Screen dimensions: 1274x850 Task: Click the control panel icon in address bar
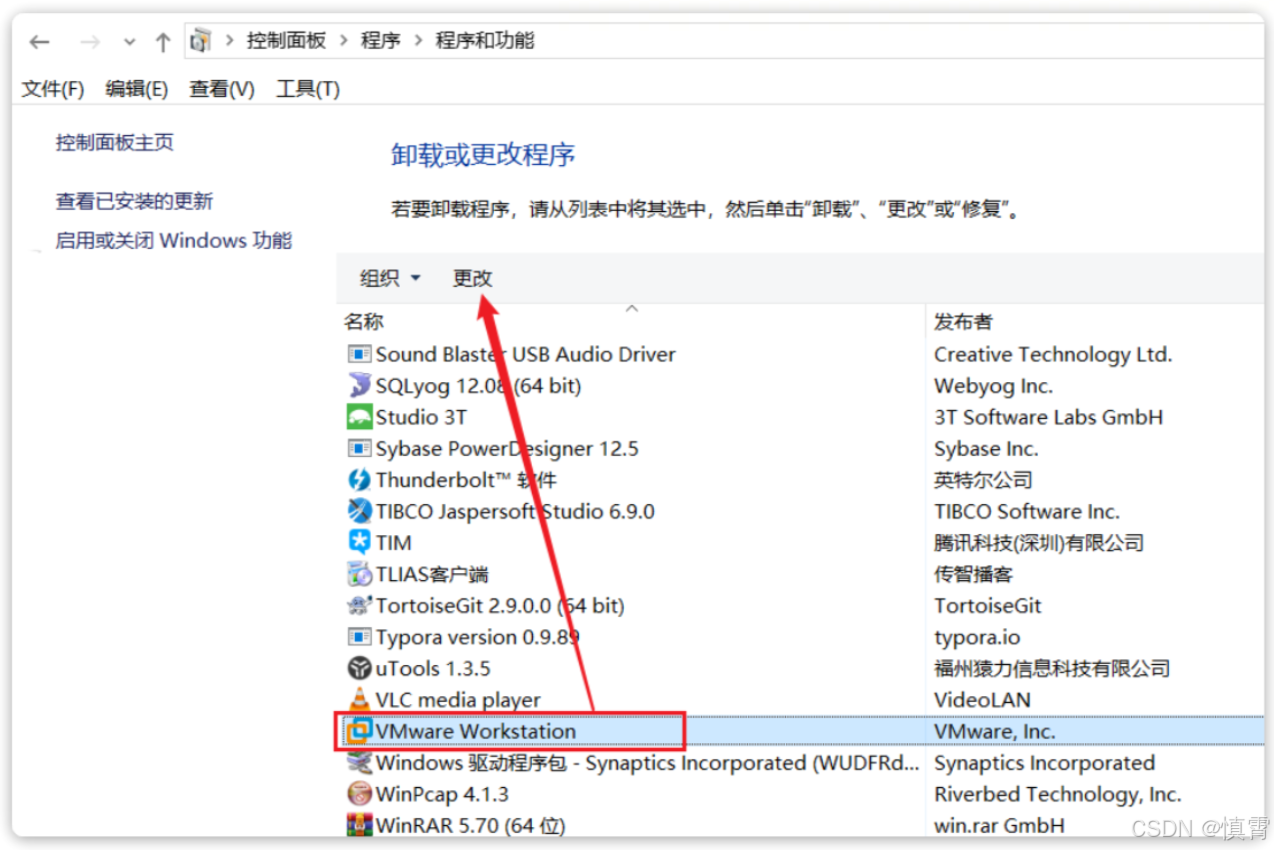(201, 41)
